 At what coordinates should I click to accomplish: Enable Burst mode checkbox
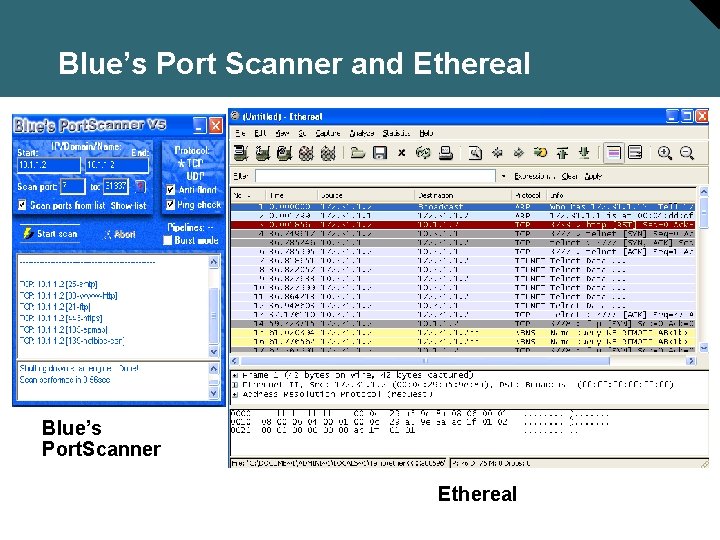[168, 240]
